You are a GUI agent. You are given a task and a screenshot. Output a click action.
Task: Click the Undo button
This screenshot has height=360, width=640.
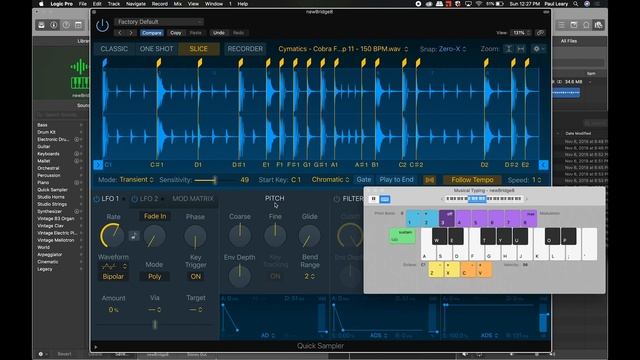pyautogui.click(x=219, y=33)
